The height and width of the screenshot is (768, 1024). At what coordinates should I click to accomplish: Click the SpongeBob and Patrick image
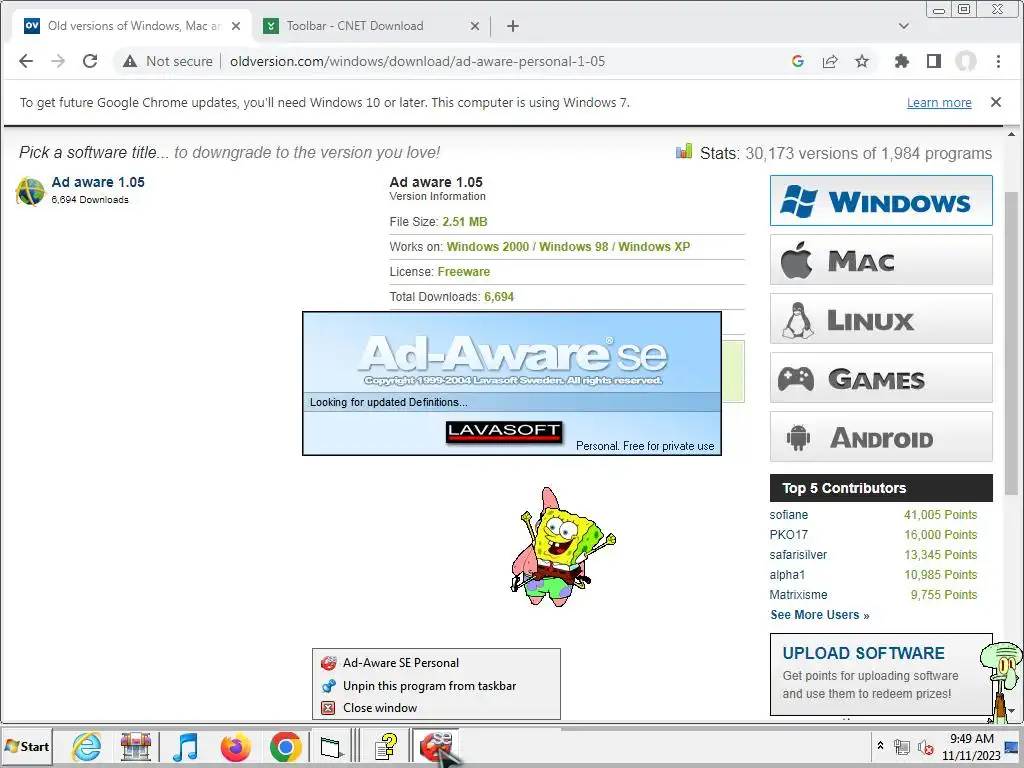pos(562,547)
